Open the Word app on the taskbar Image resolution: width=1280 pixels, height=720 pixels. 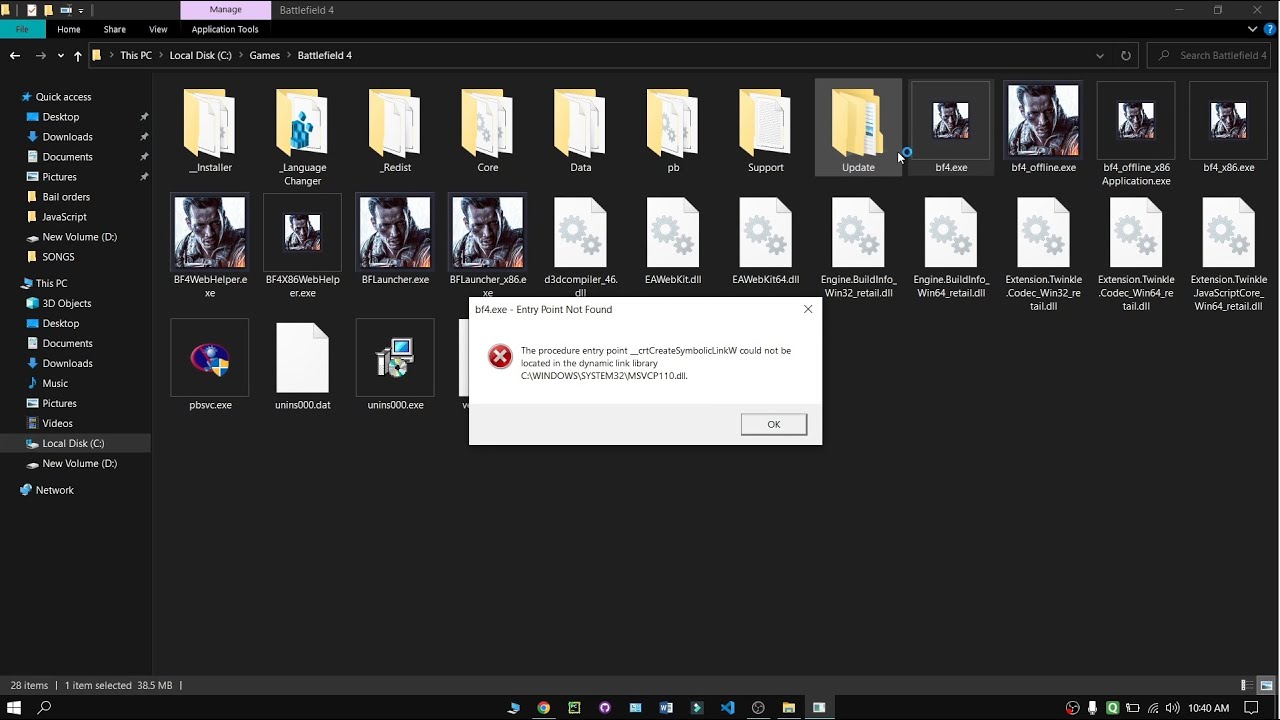click(x=666, y=708)
